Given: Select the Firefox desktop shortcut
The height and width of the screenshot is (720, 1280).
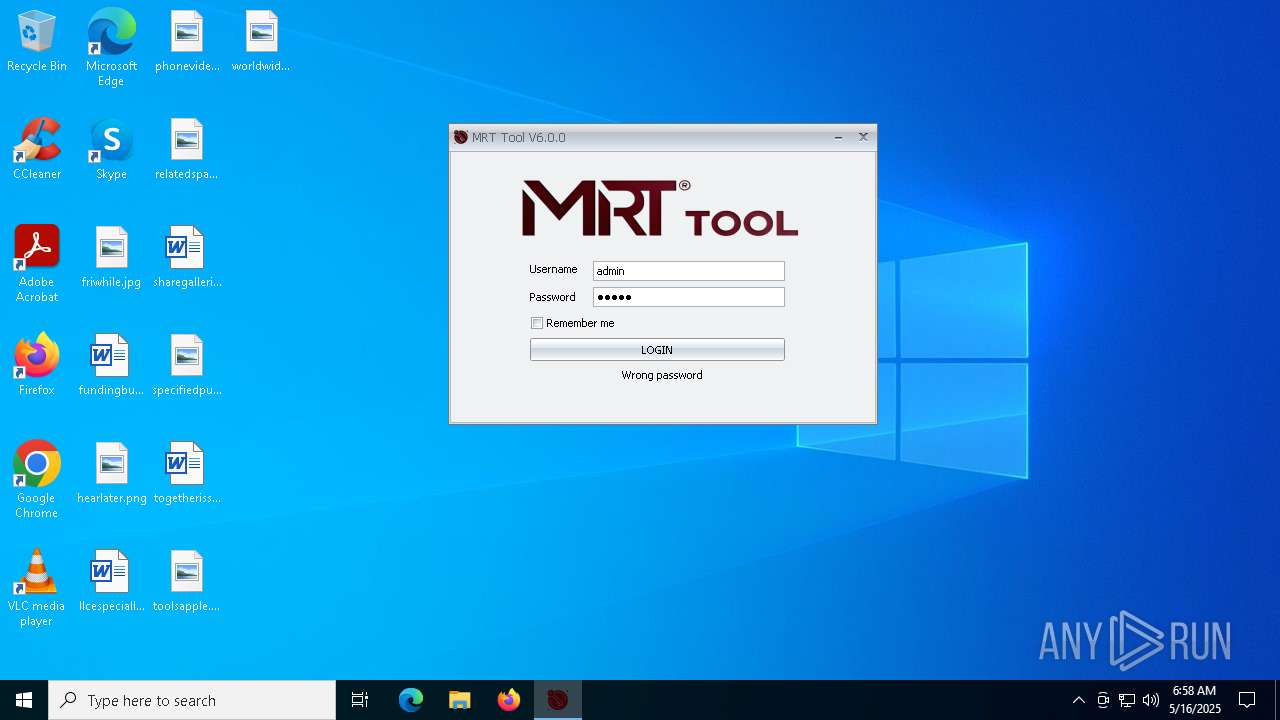Looking at the screenshot, I should [37, 366].
